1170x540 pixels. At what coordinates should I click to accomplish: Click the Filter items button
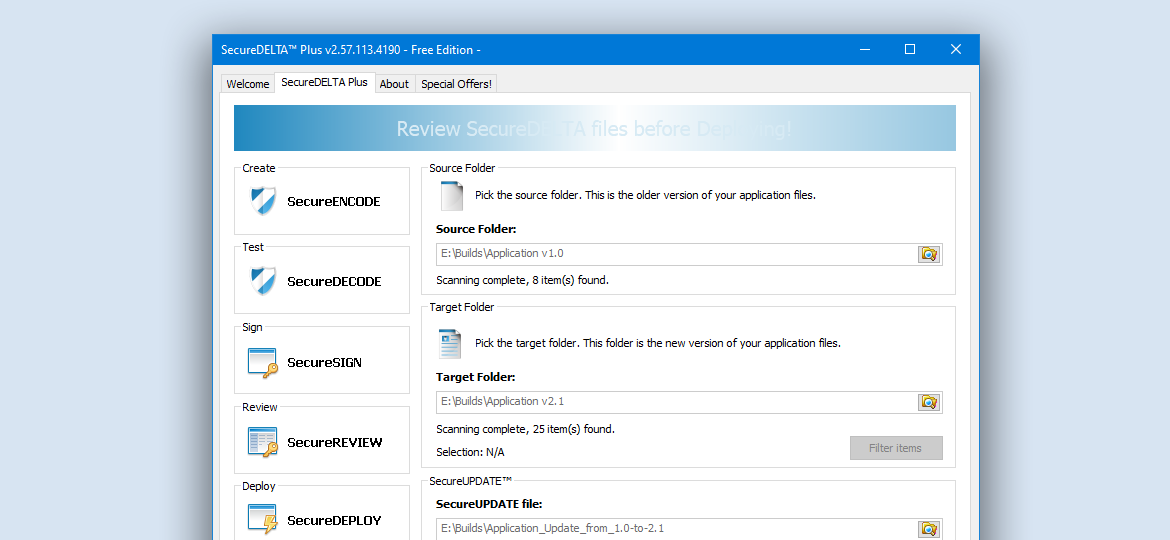point(895,448)
